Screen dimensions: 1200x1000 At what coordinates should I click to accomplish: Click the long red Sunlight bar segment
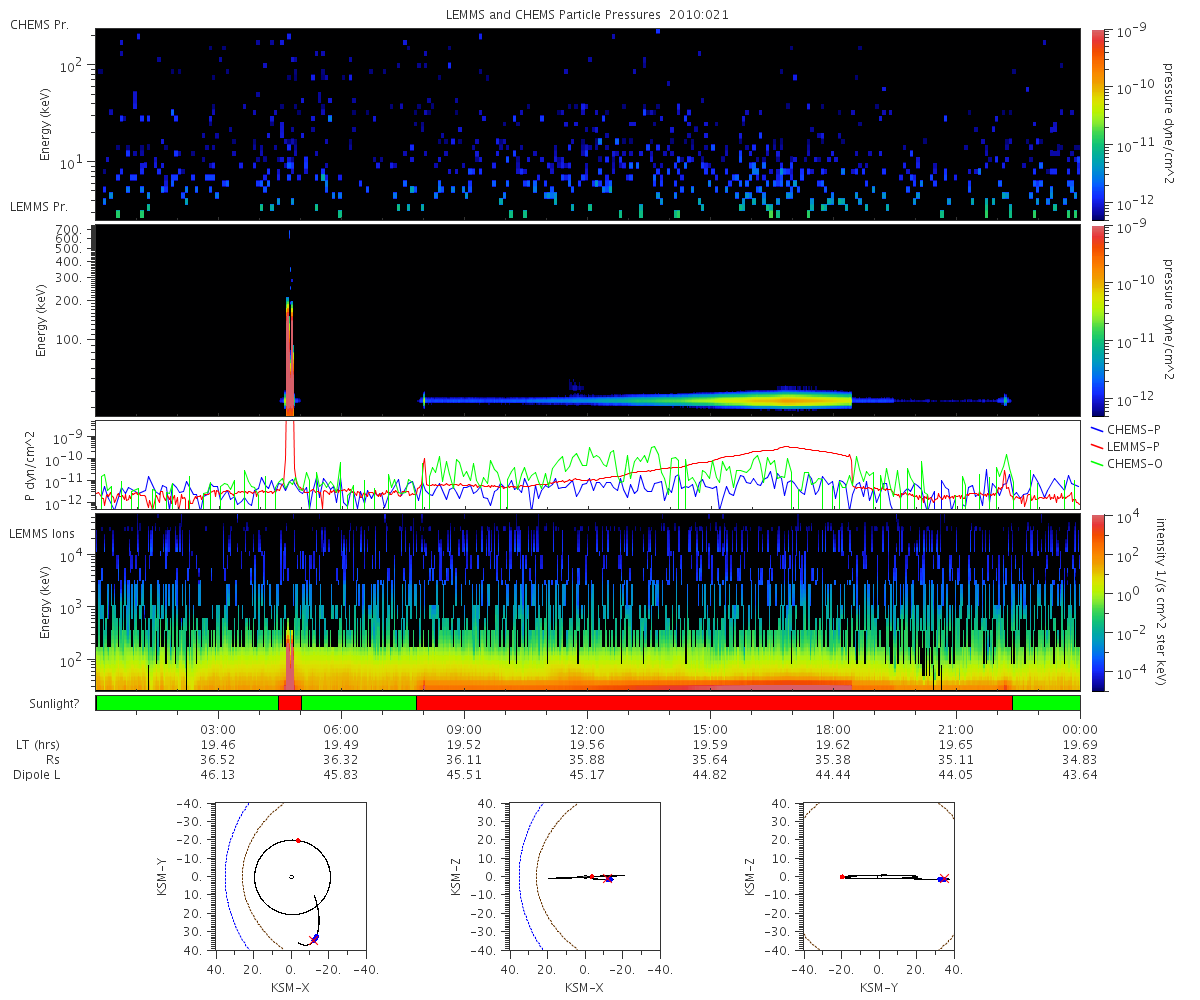(714, 703)
